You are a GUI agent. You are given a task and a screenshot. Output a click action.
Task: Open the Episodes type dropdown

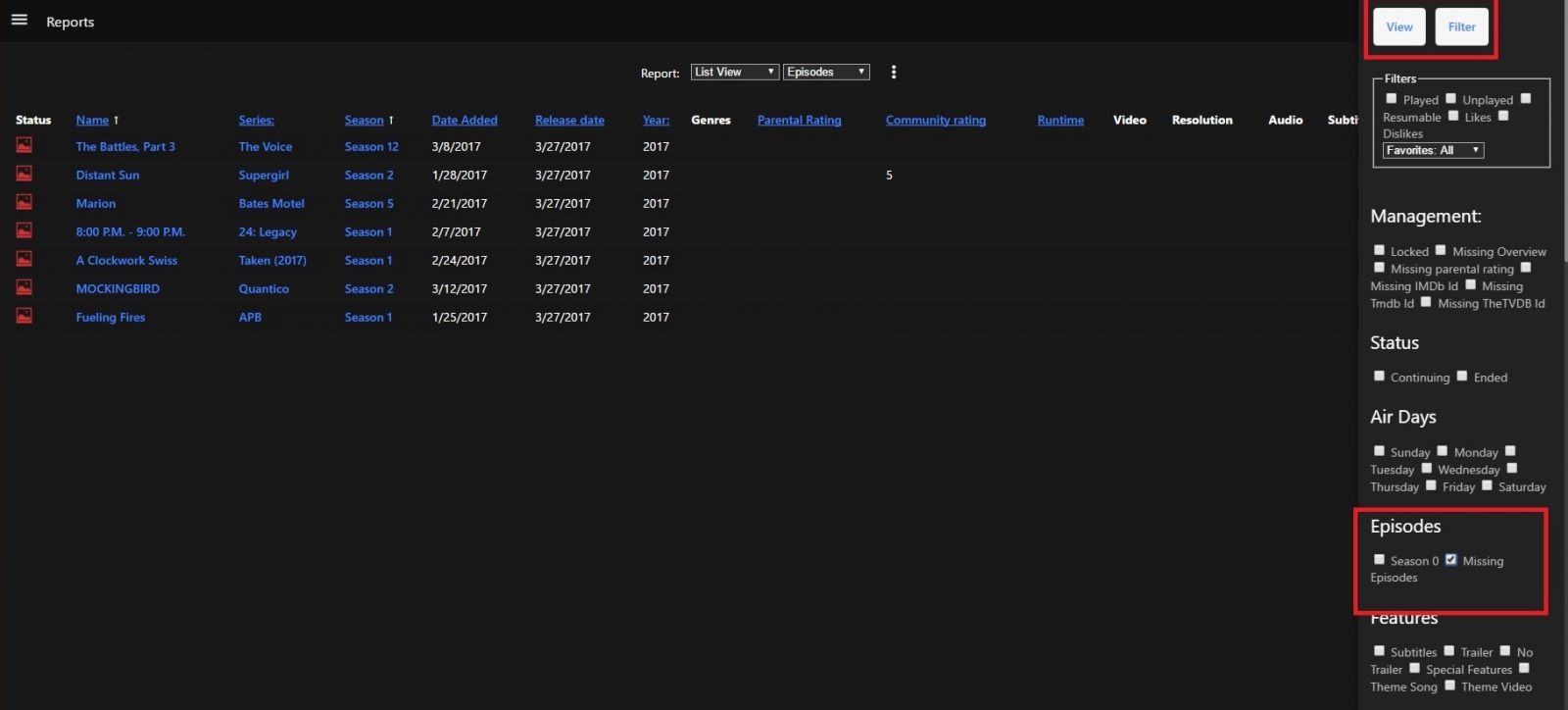[825, 72]
